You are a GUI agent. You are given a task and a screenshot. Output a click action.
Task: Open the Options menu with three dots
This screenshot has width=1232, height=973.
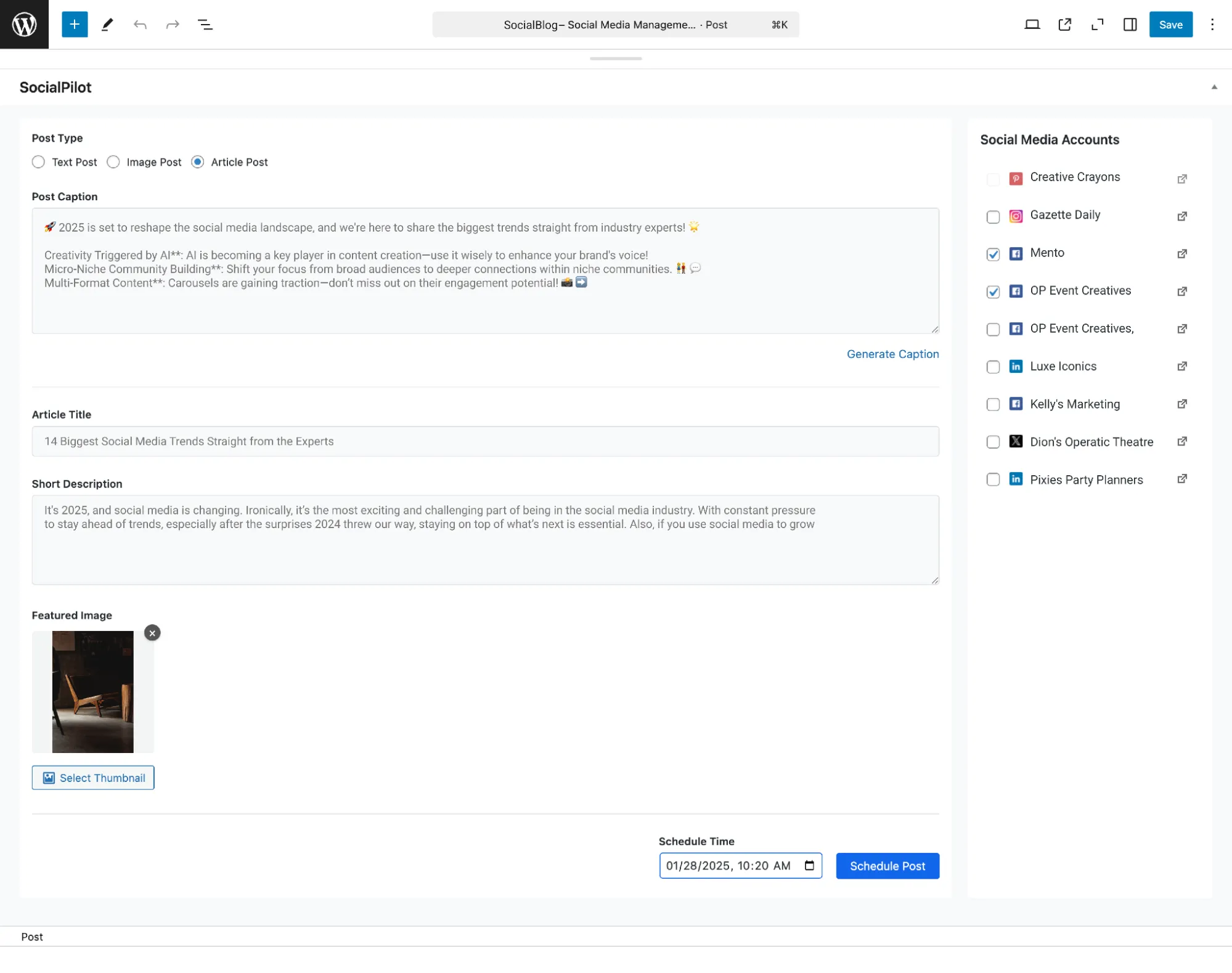[1212, 25]
